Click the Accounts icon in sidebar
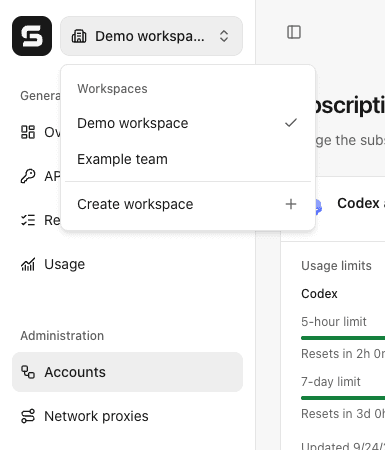The image size is (385, 450). coord(28,372)
